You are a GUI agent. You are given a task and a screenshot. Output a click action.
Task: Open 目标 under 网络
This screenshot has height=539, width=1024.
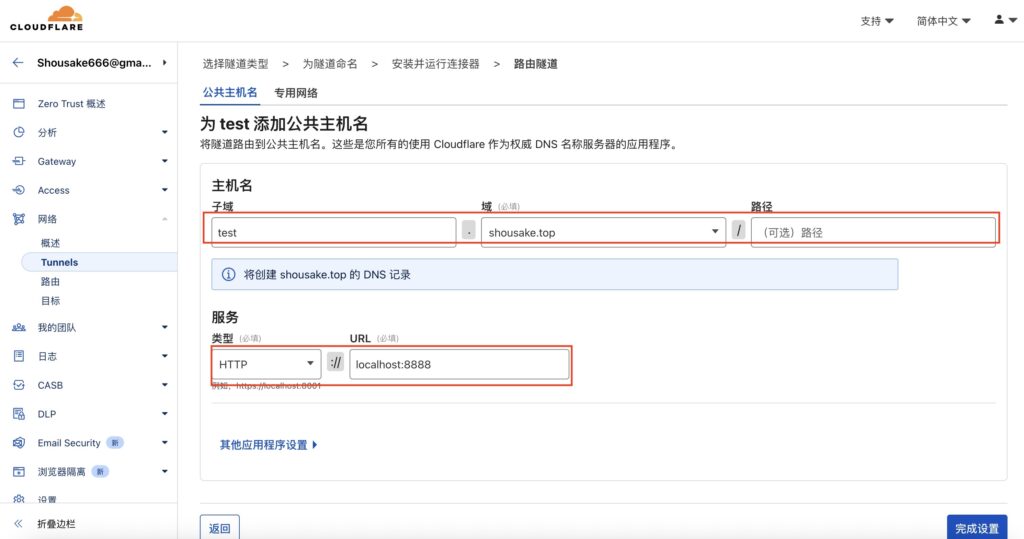50,301
